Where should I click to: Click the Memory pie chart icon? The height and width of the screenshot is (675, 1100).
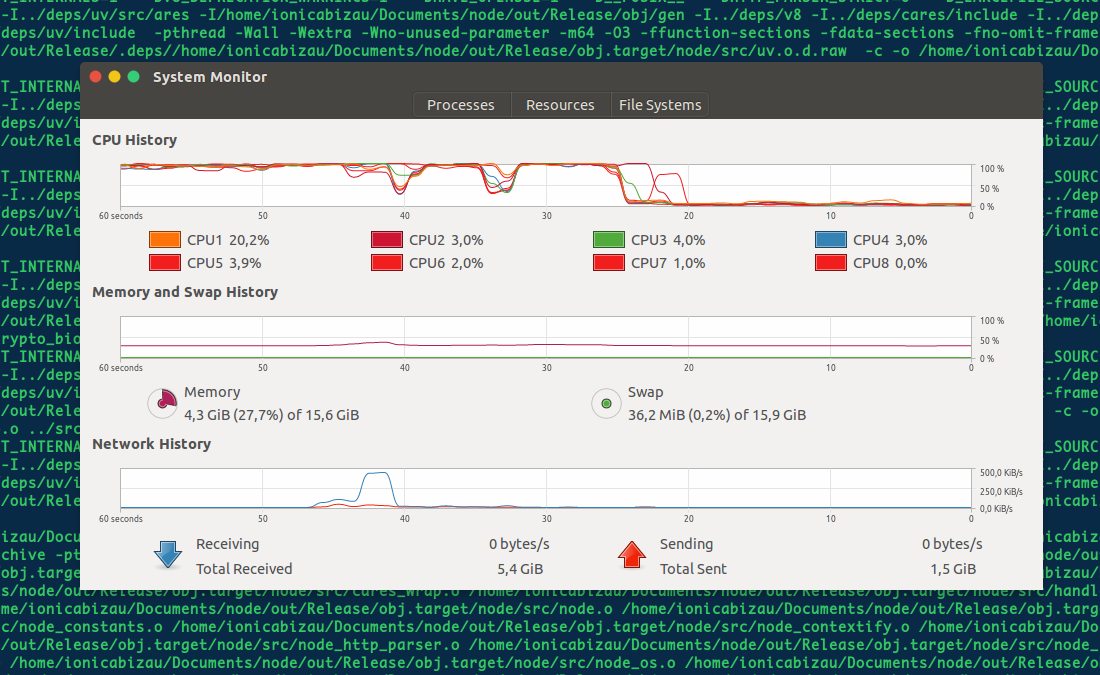pos(162,403)
